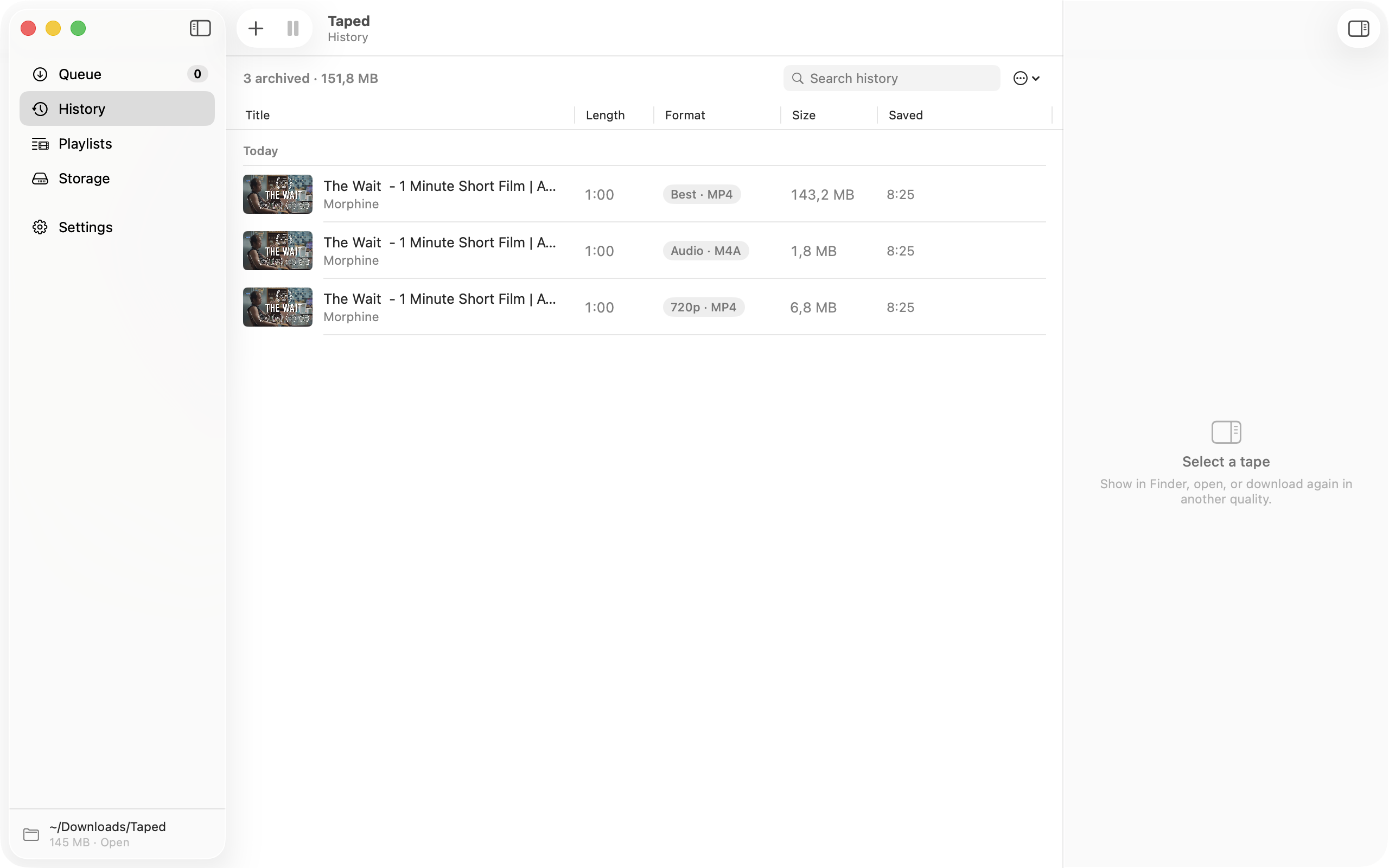Go to Storage in the sidebar

pos(117,178)
